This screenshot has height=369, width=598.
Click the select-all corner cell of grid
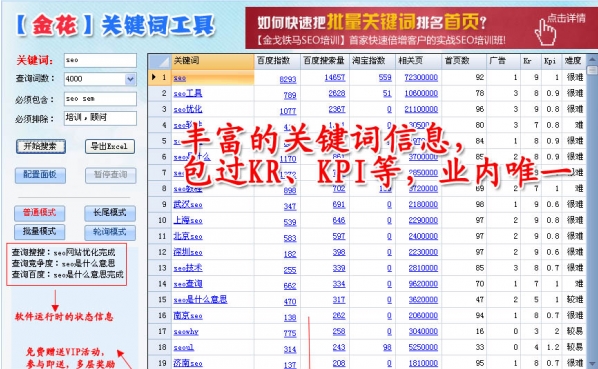click(x=159, y=61)
